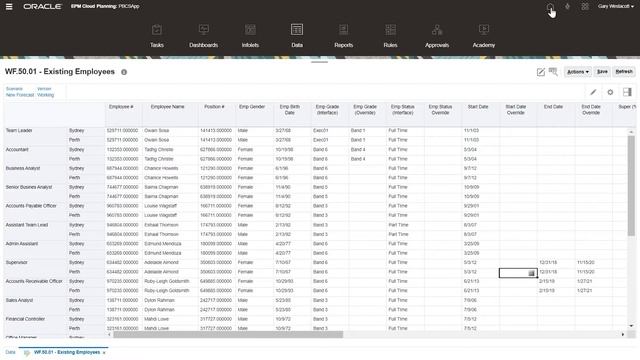
Task: Open the Actions dropdown
Action: pyautogui.click(x=577, y=72)
